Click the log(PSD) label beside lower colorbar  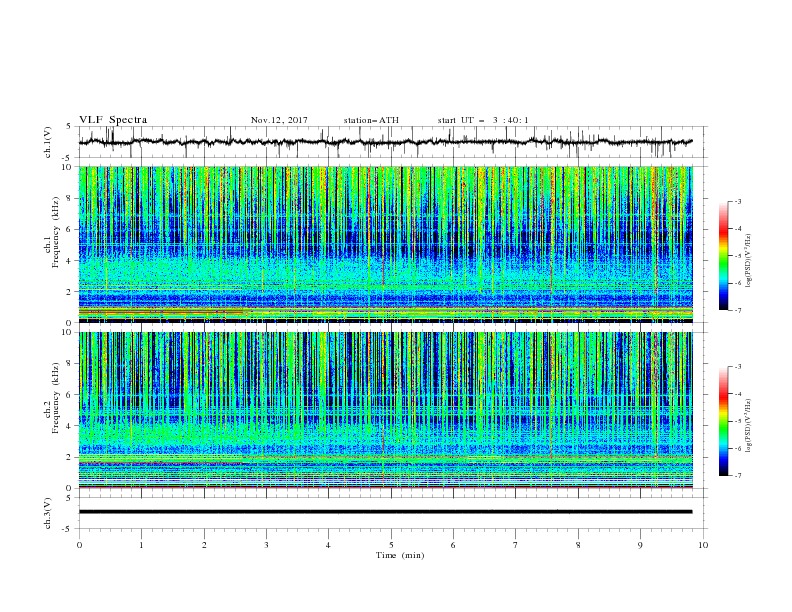tap(748, 425)
